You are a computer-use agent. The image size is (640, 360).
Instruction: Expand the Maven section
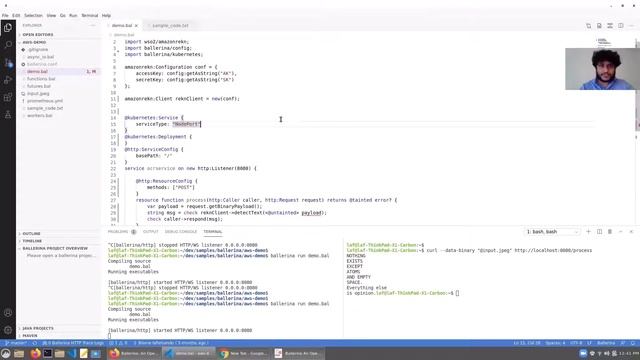(x=30, y=336)
